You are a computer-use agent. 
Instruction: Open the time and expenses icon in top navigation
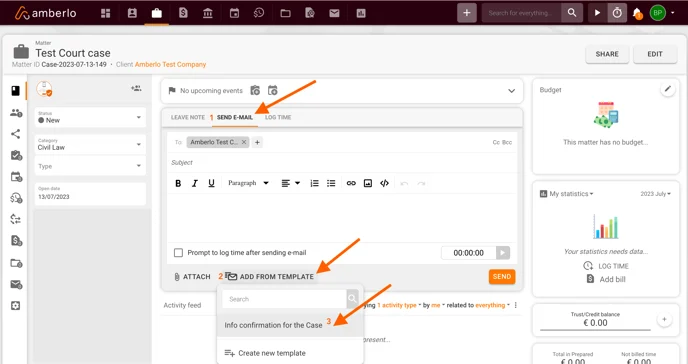pyautogui.click(x=259, y=13)
